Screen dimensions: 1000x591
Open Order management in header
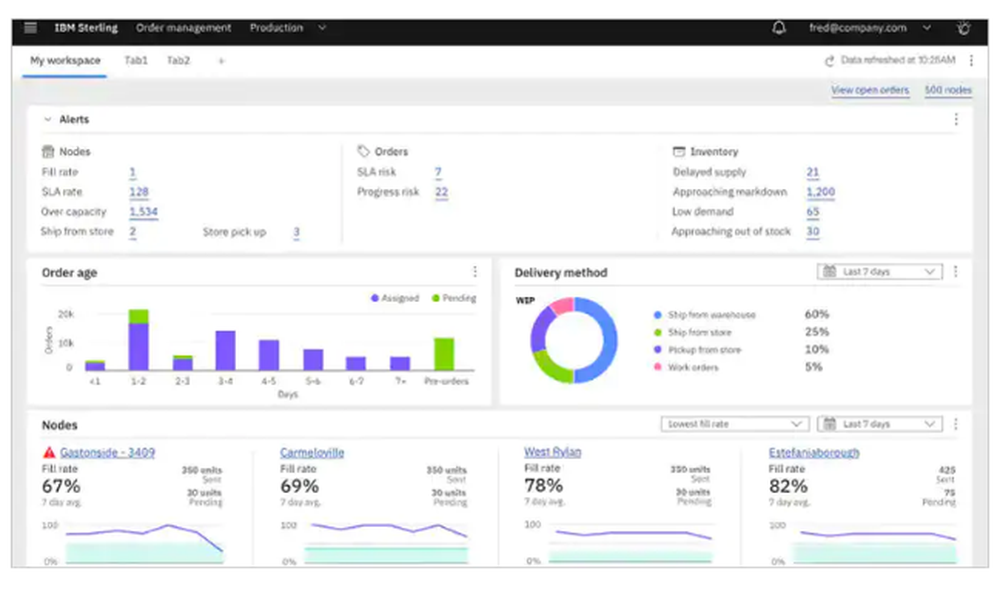pyautogui.click(x=184, y=28)
